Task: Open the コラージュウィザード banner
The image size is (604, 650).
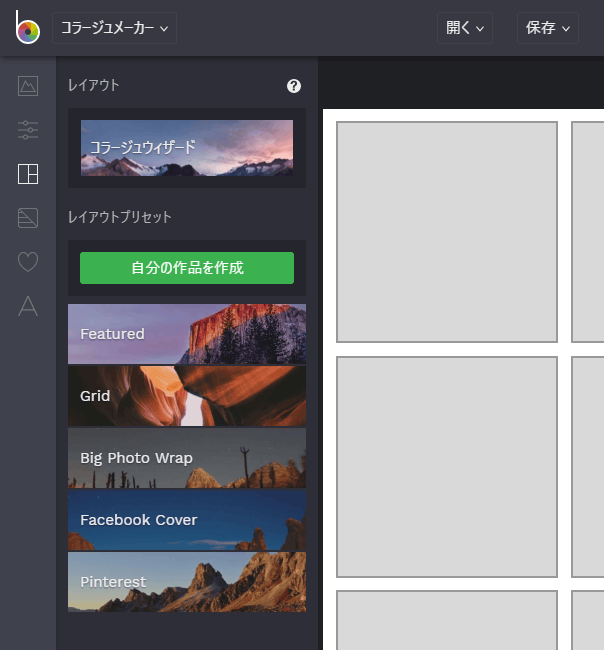Action: 187,148
